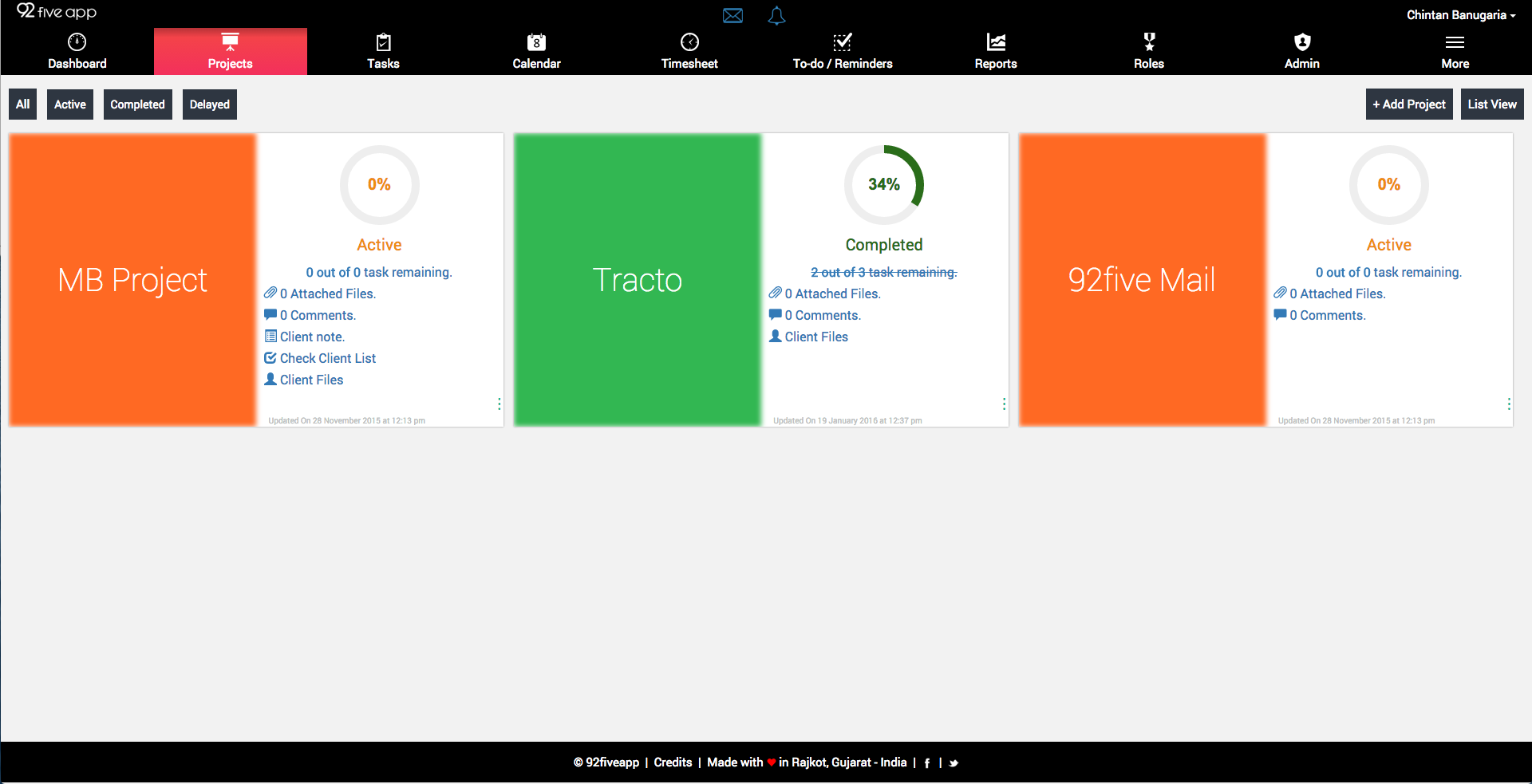Click 92five Mail '0 out of 0 task remaining.'
This screenshot has width=1532, height=784.
(x=1389, y=272)
